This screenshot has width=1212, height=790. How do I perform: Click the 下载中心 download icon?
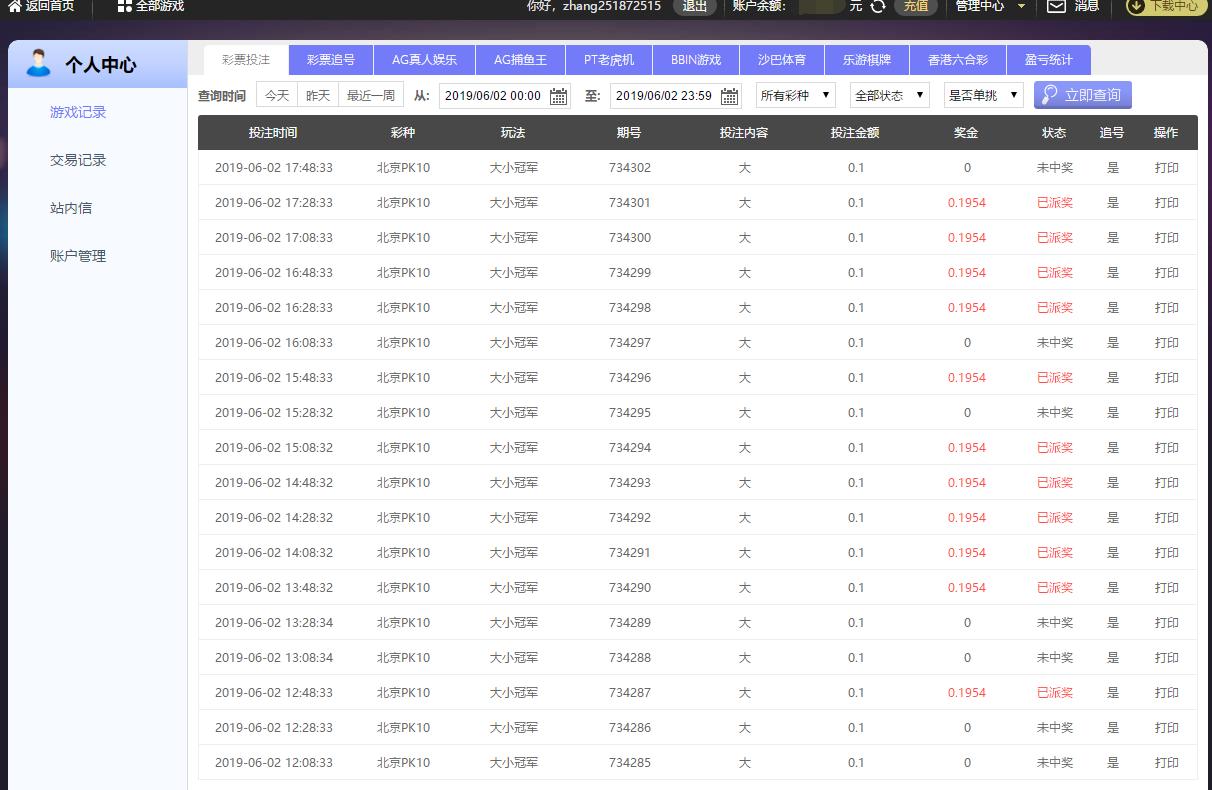[x=1138, y=6]
